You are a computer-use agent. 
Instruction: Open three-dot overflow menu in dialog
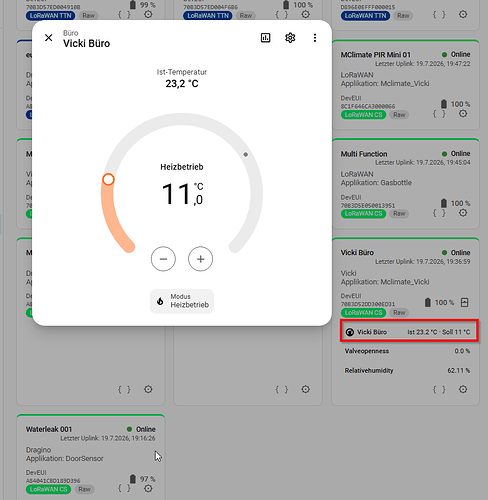point(315,38)
